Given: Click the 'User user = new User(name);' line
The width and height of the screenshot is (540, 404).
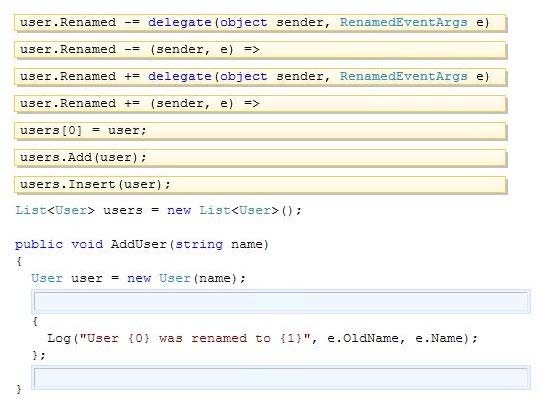Looking at the screenshot, I should pos(138,278).
